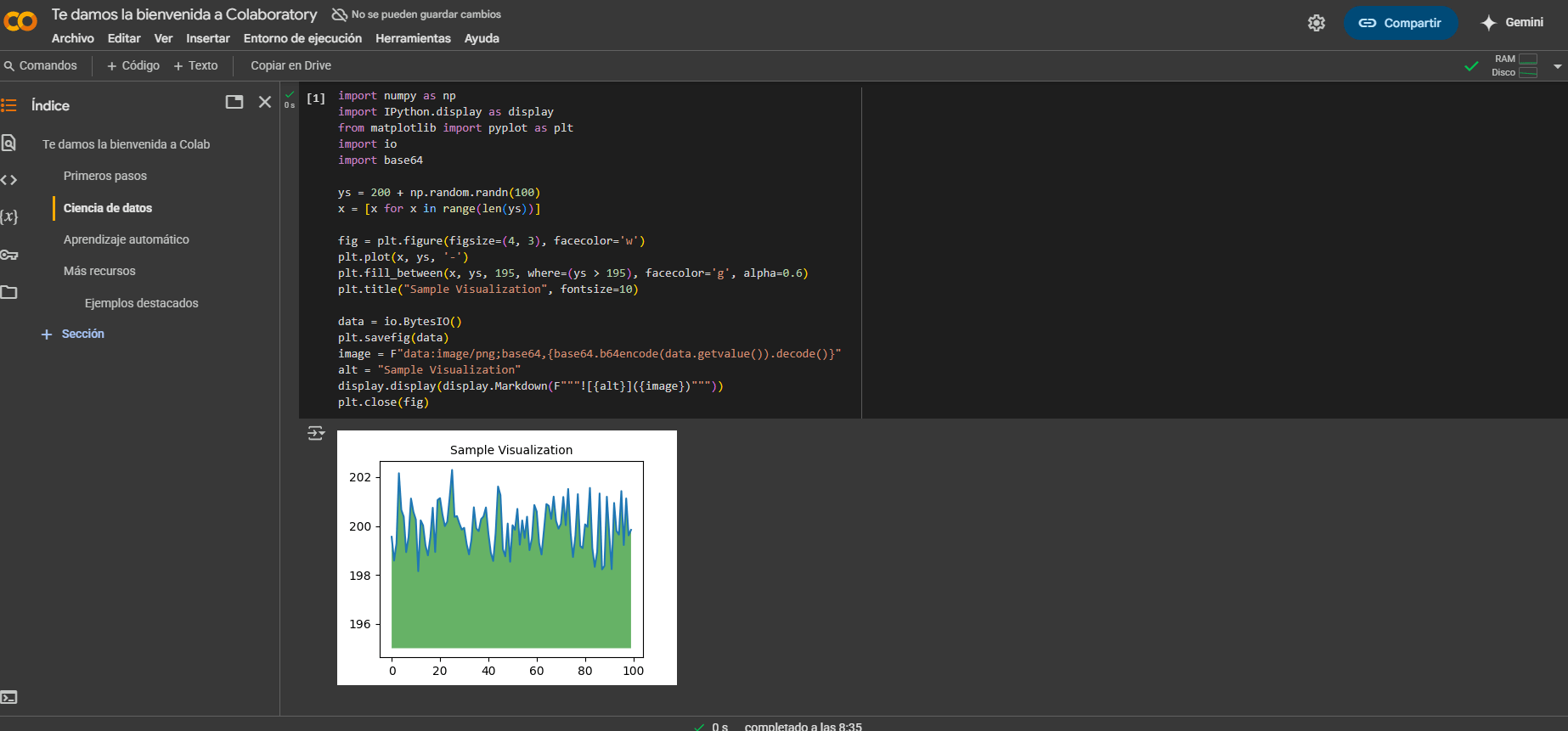1568x731 pixels.
Task: Expand the RAM/Disco connection dropdown arrow
Action: (x=1557, y=66)
